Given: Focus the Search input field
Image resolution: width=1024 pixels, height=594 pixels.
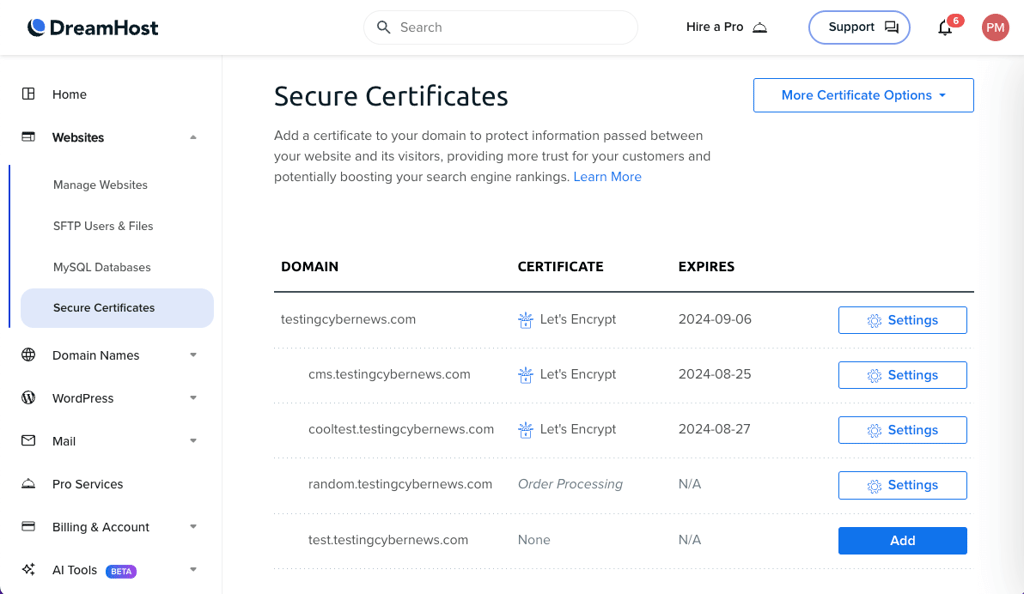Looking at the screenshot, I should (500, 27).
